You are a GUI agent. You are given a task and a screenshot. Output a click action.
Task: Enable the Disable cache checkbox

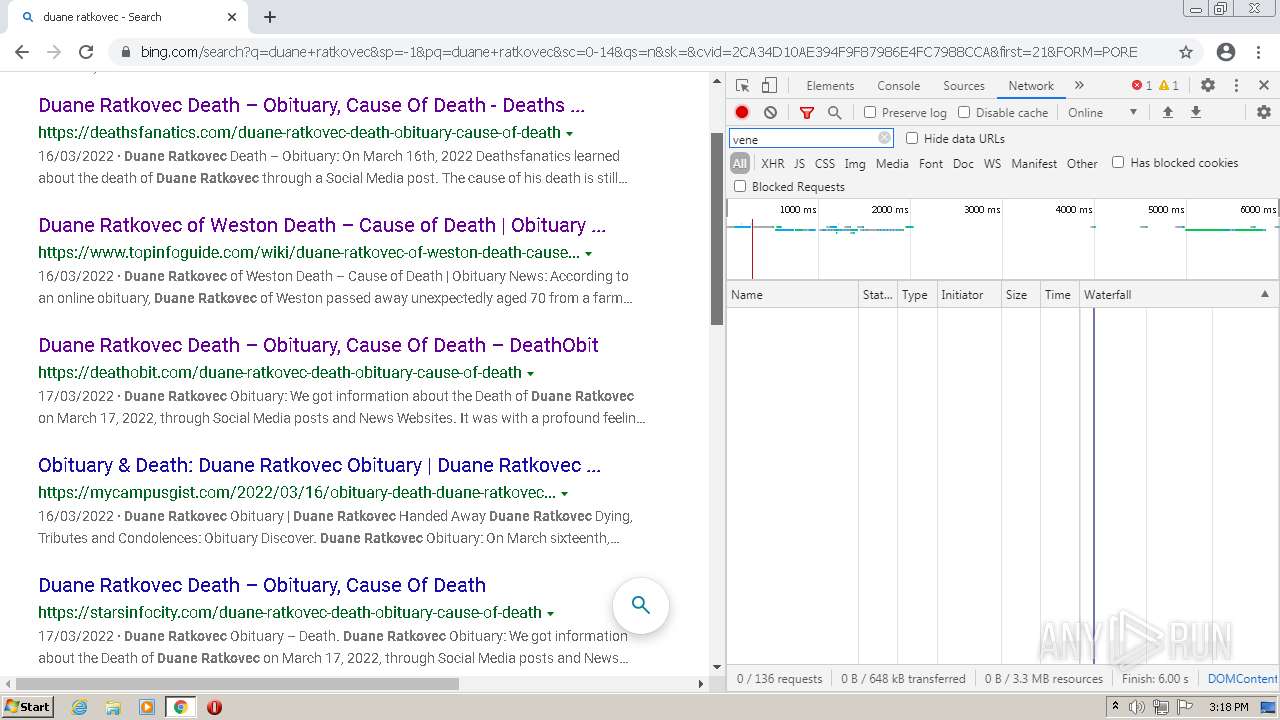point(964,113)
